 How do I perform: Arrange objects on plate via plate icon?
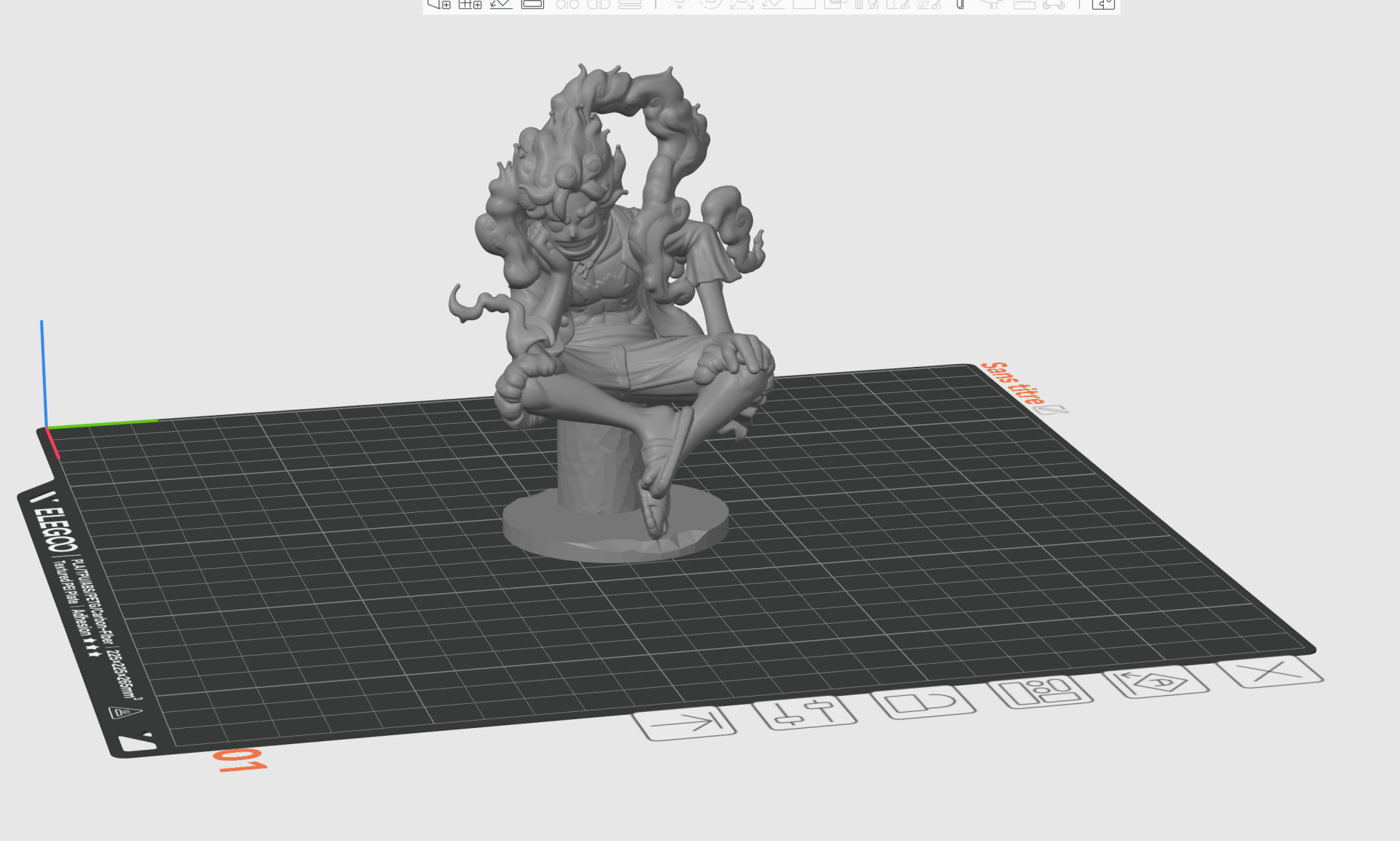pos(1041,691)
